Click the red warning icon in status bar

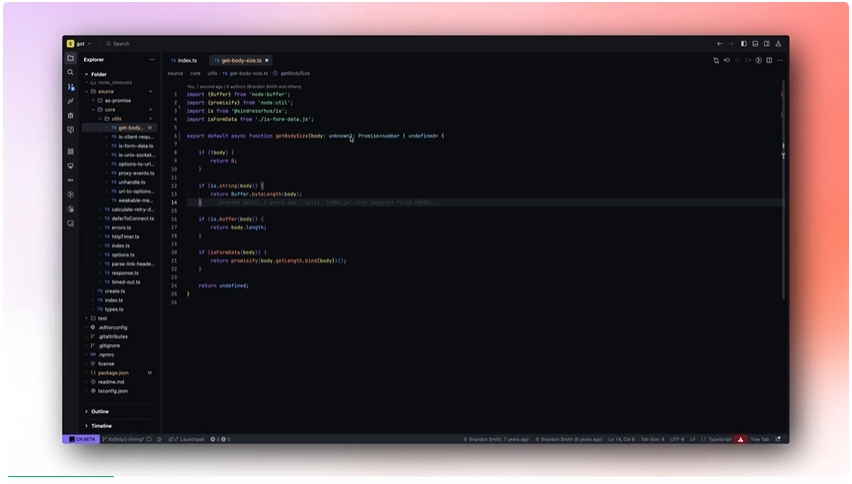coord(740,439)
